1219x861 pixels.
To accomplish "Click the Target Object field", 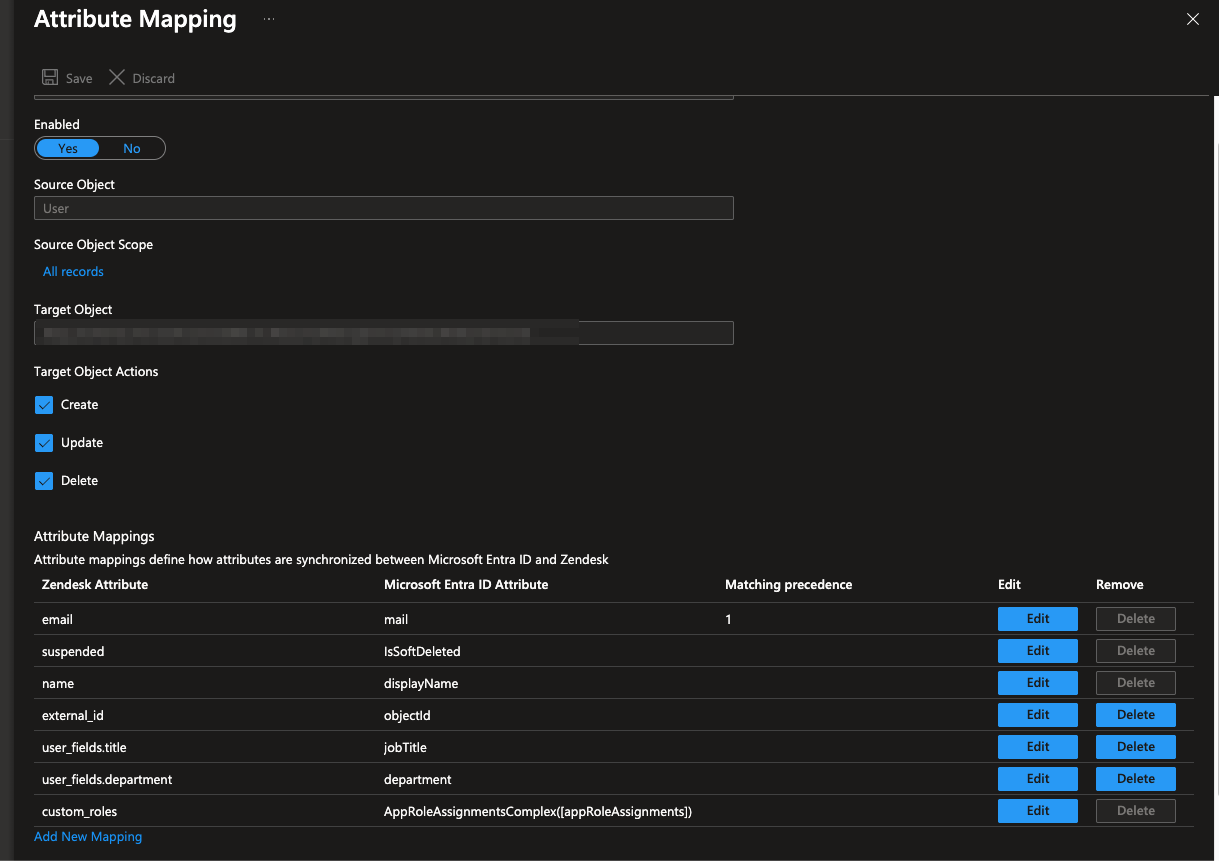I will (384, 333).
